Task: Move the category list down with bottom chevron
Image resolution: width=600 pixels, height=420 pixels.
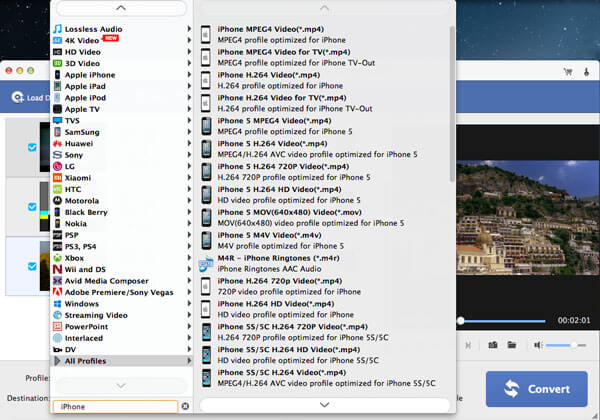Action: coord(121,386)
